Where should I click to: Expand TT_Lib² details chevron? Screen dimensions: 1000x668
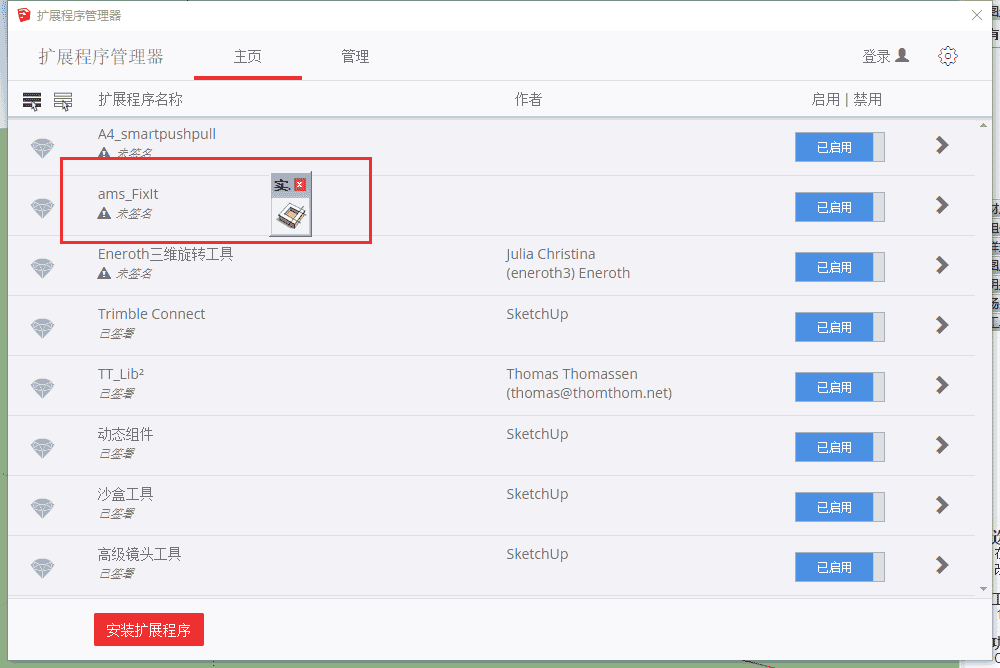pos(942,385)
